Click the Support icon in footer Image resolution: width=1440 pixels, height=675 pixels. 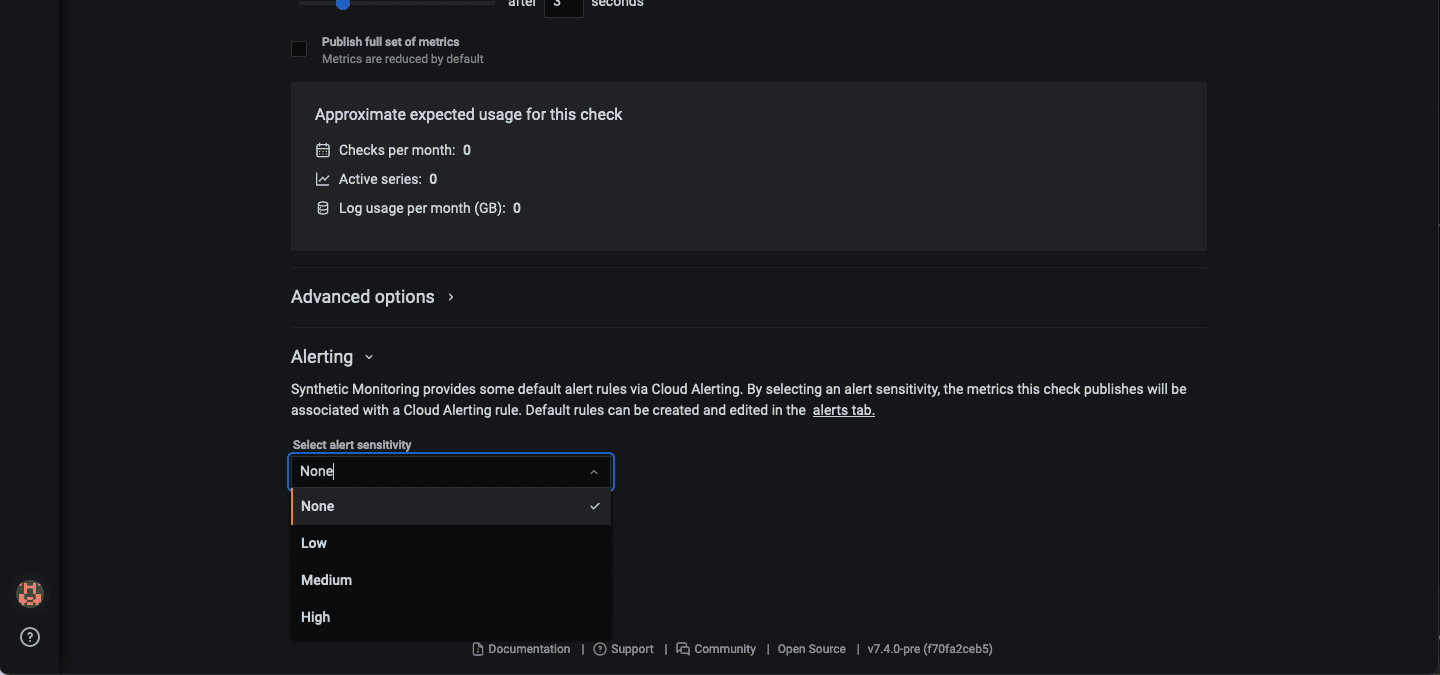[600, 649]
